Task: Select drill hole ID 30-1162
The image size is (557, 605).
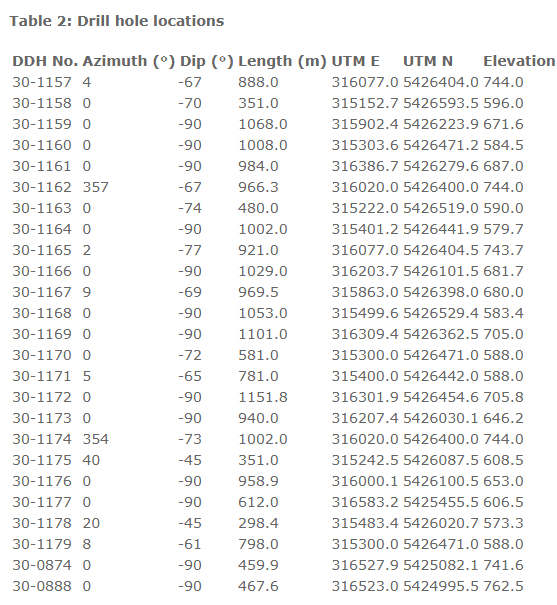Action: tap(42, 187)
